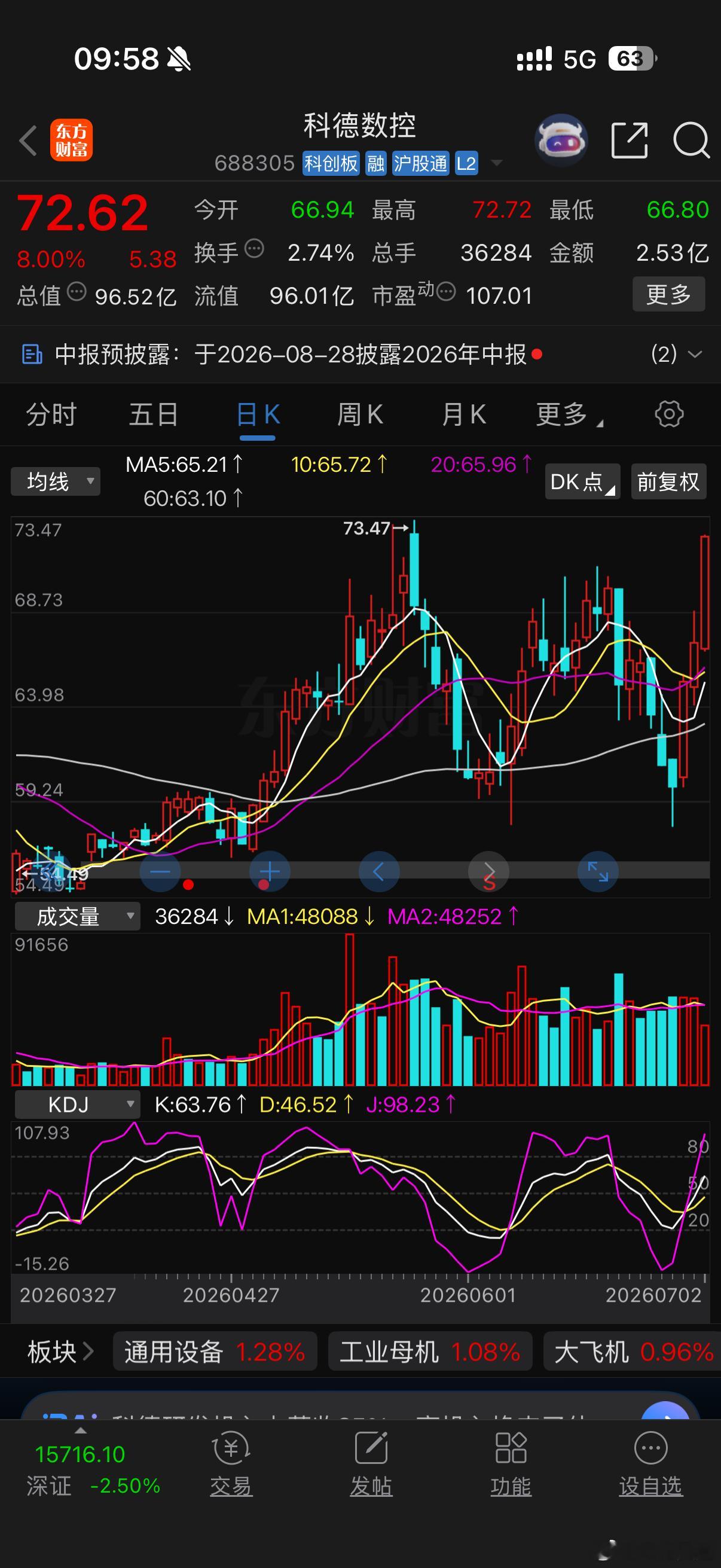Tap the back arrow icon

28,140
